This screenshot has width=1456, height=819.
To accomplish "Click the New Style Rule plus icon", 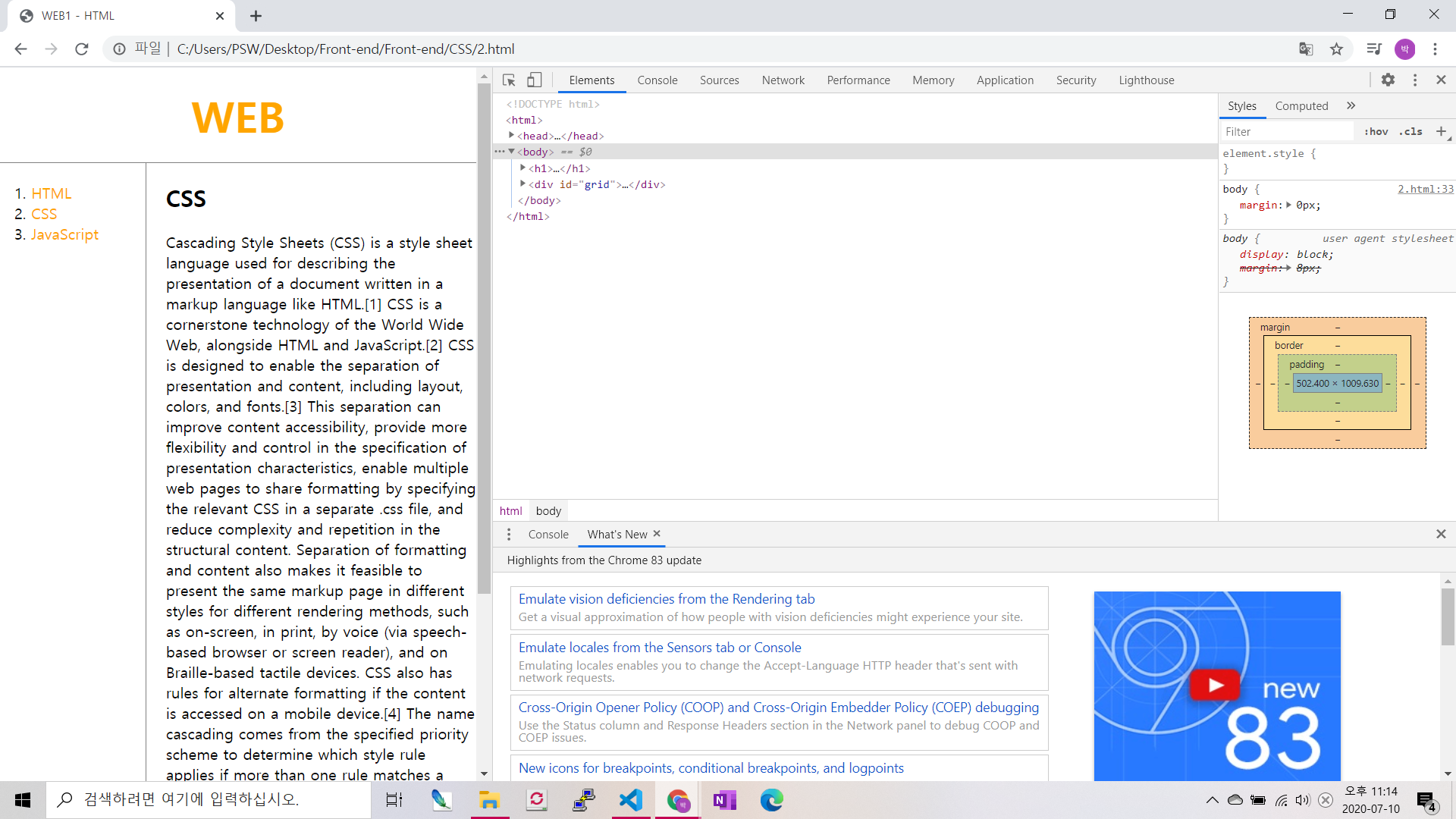I will pyautogui.click(x=1441, y=131).
